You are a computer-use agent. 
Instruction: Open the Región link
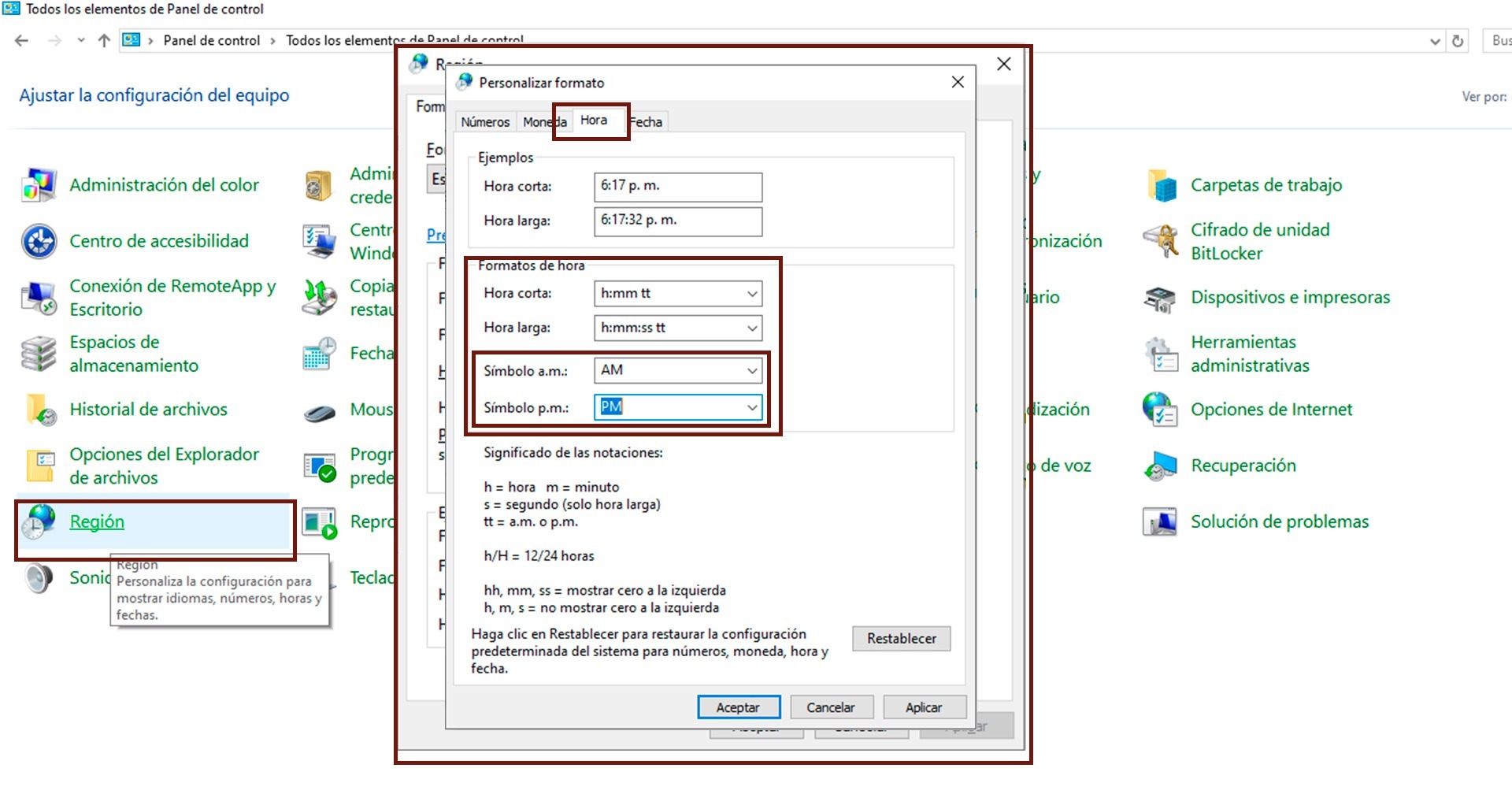[x=97, y=521]
